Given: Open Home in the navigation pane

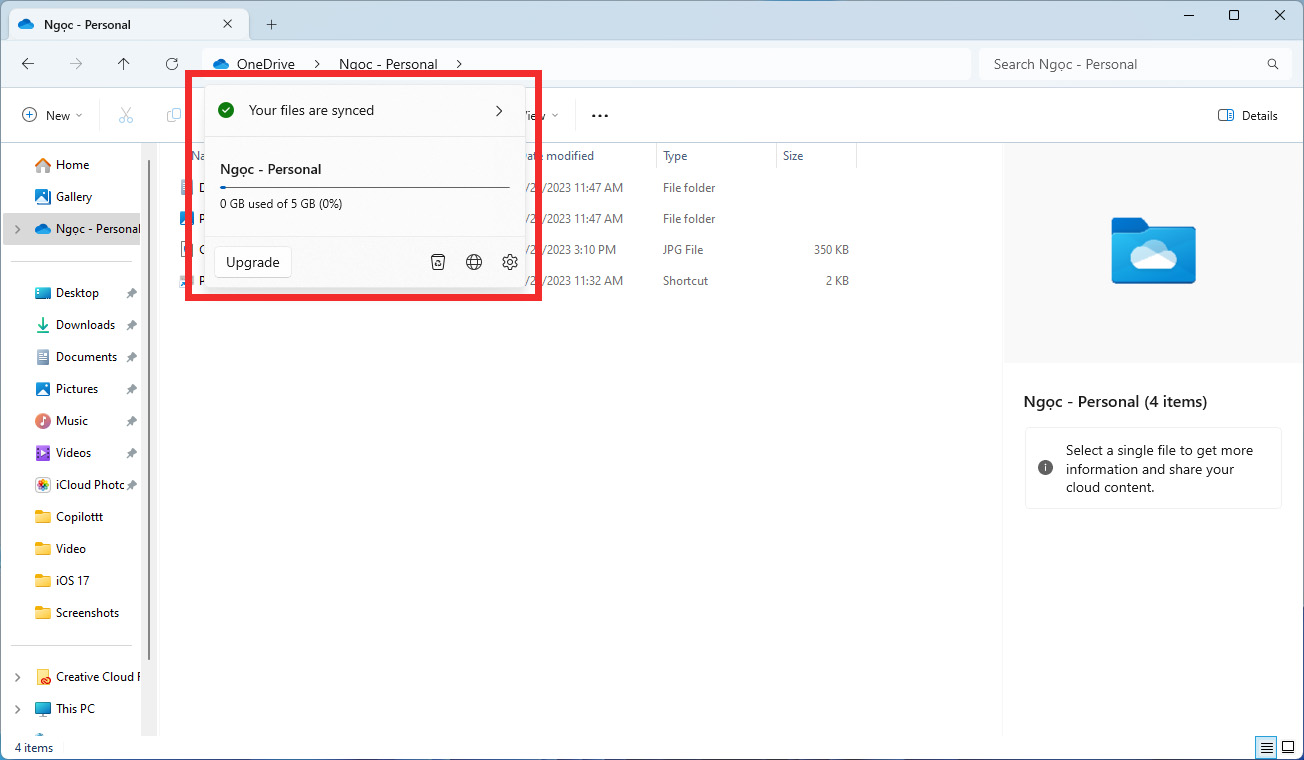Looking at the screenshot, I should coord(72,165).
